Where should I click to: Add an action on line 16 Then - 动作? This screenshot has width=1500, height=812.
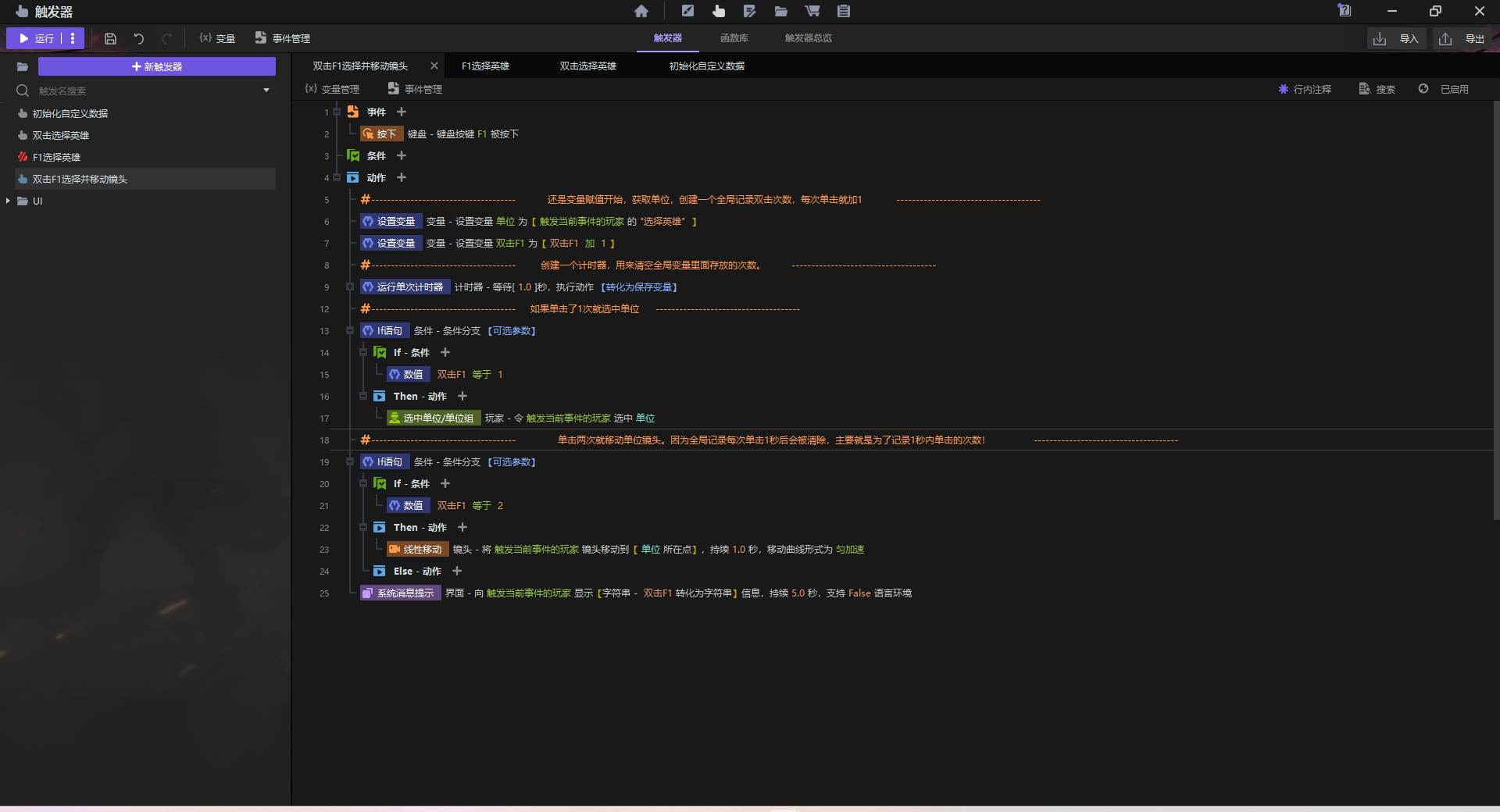pos(462,396)
